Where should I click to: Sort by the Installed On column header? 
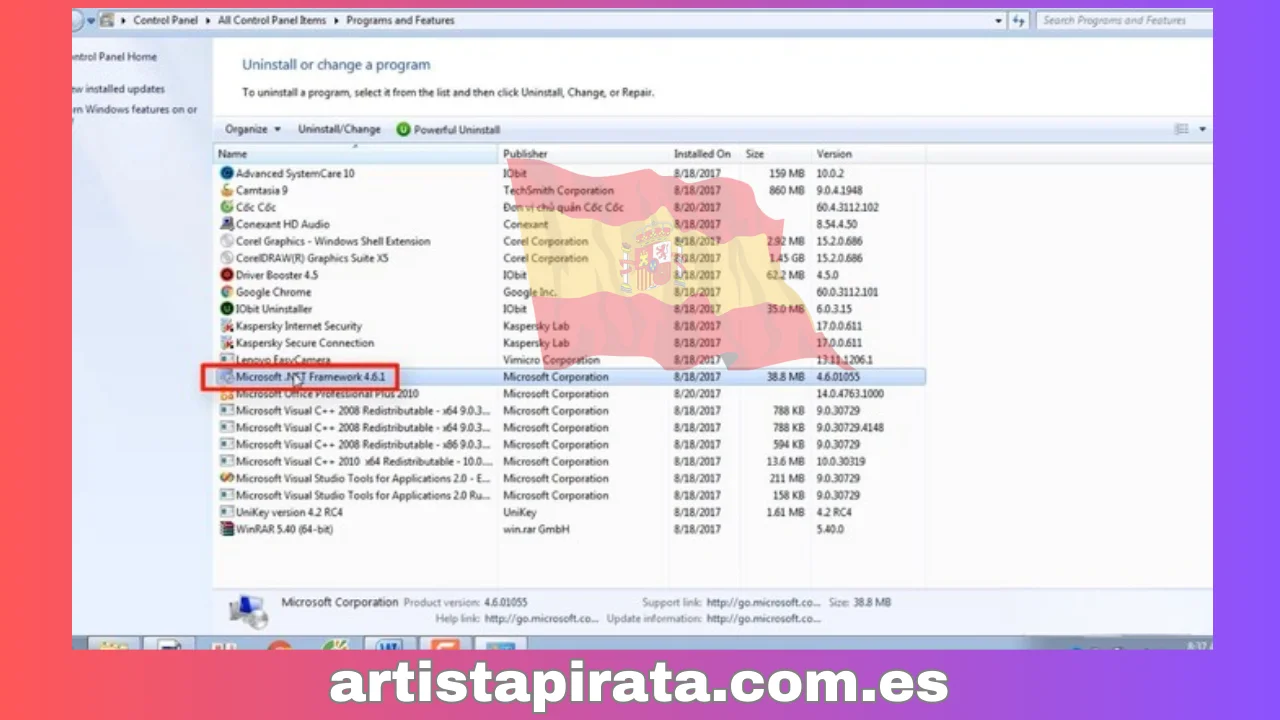706,154
